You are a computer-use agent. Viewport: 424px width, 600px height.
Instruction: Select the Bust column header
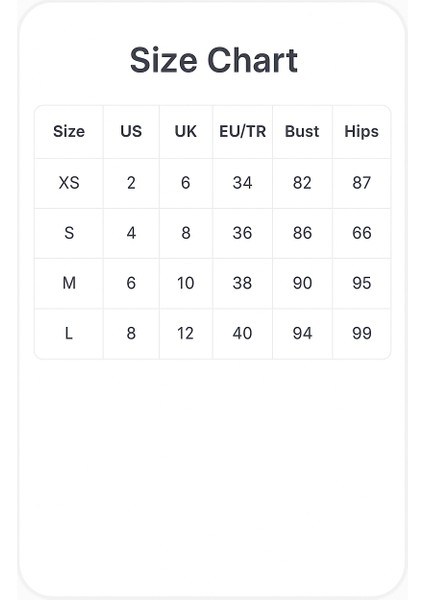(302, 131)
